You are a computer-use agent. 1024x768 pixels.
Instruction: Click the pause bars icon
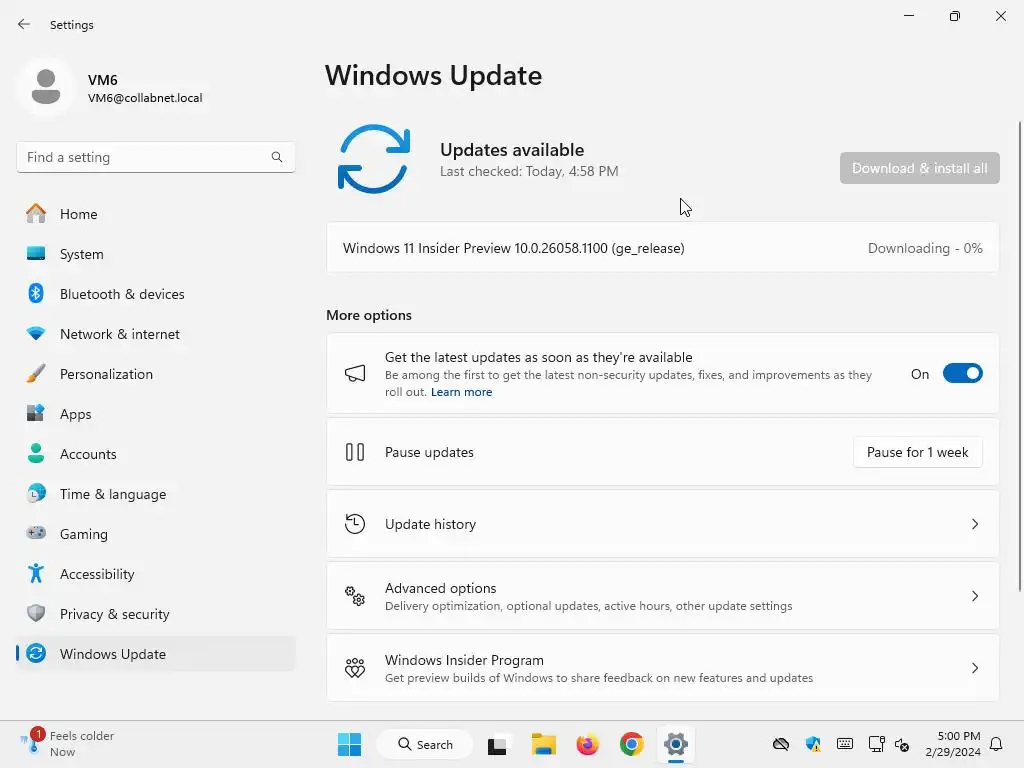click(x=355, y=452)
